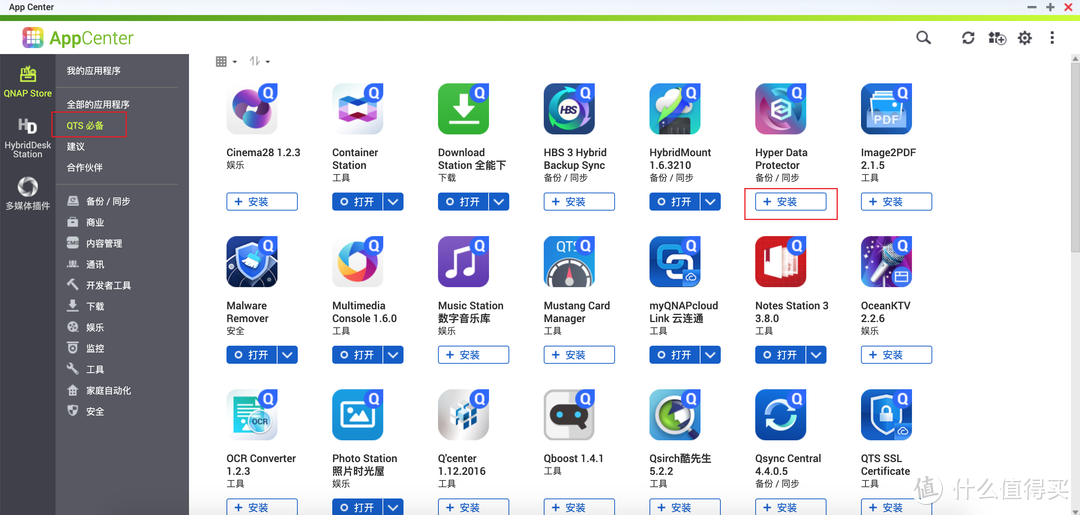The width and height of the screenshot is (1080, 515).
Task: Click the Q'center cube icon
Action: pos(464,414)
